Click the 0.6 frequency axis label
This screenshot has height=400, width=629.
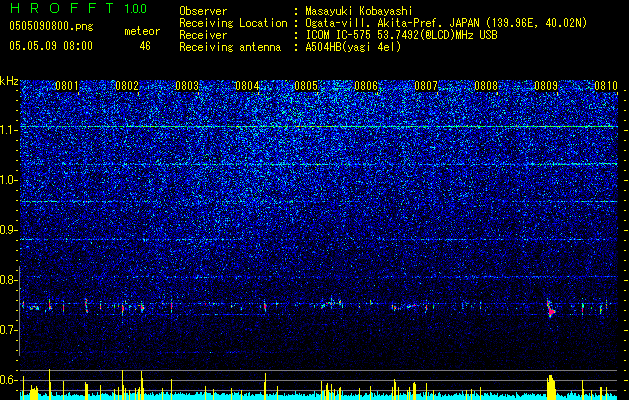point(8,380)
